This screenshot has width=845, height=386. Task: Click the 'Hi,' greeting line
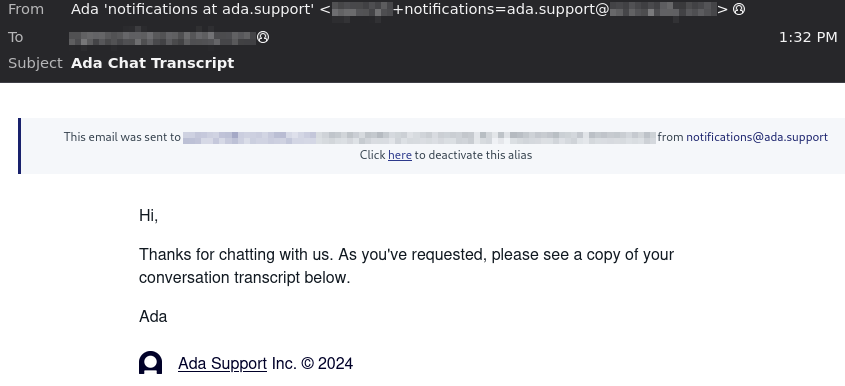(x=148, y=216)
